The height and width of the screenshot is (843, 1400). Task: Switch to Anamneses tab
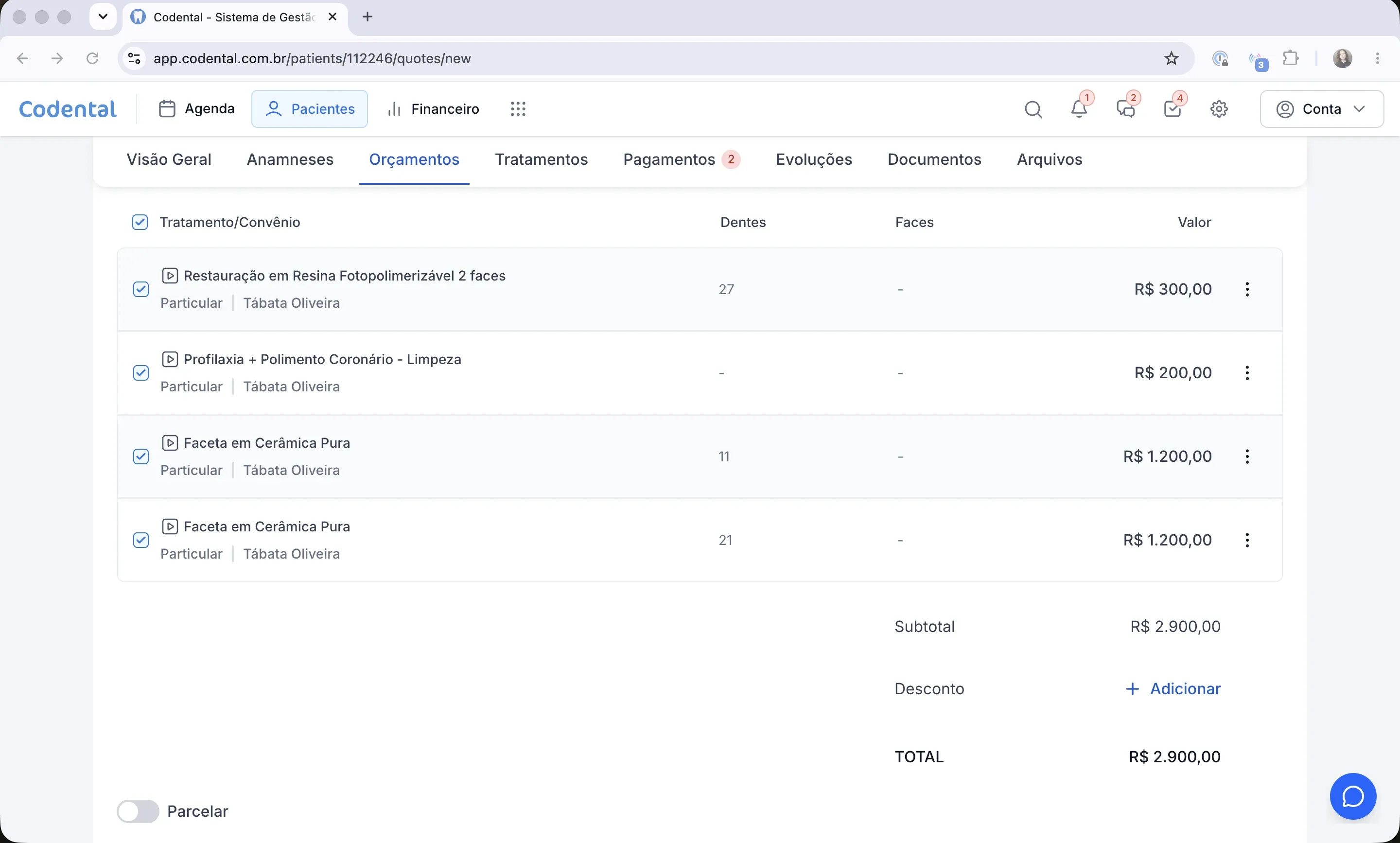pos(290,159)
